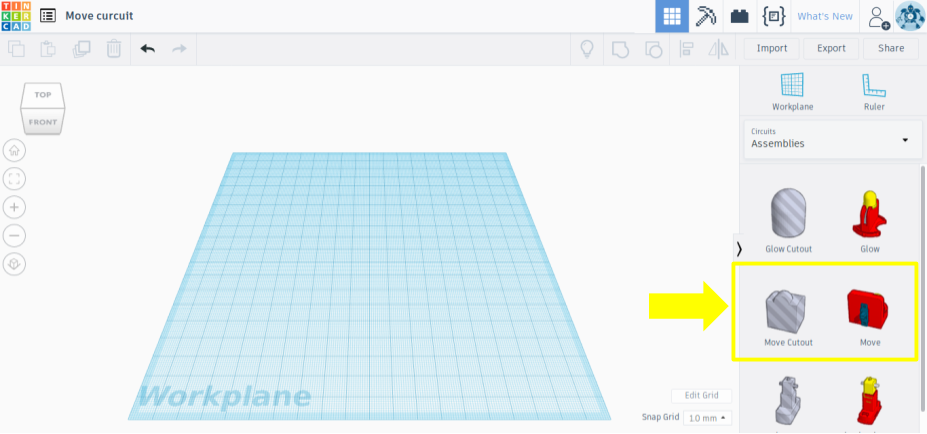Click the Import button
927x434 pixels.
point(772,48)
